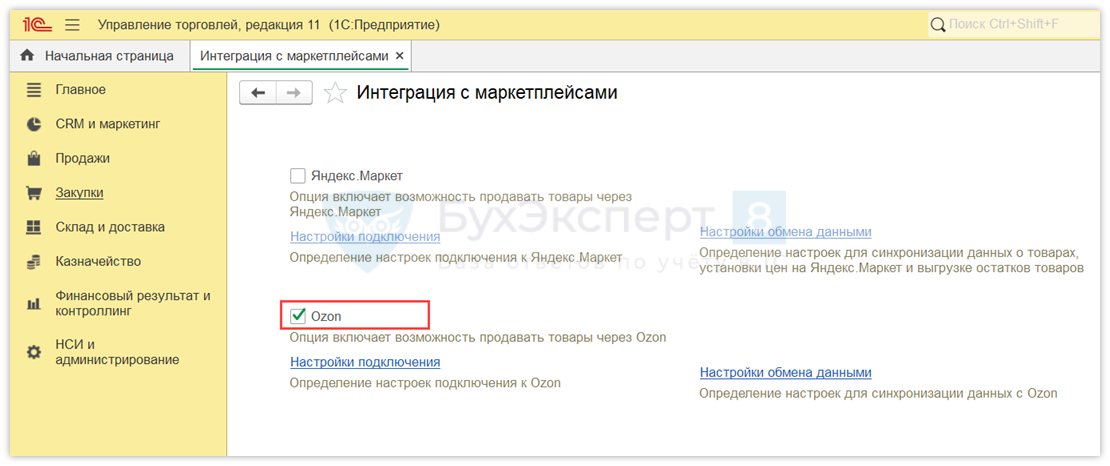Open the CRM и маркетинг section
This screenshot has height=466, width=1110.
pyautogui.click(x=108, y=124)
